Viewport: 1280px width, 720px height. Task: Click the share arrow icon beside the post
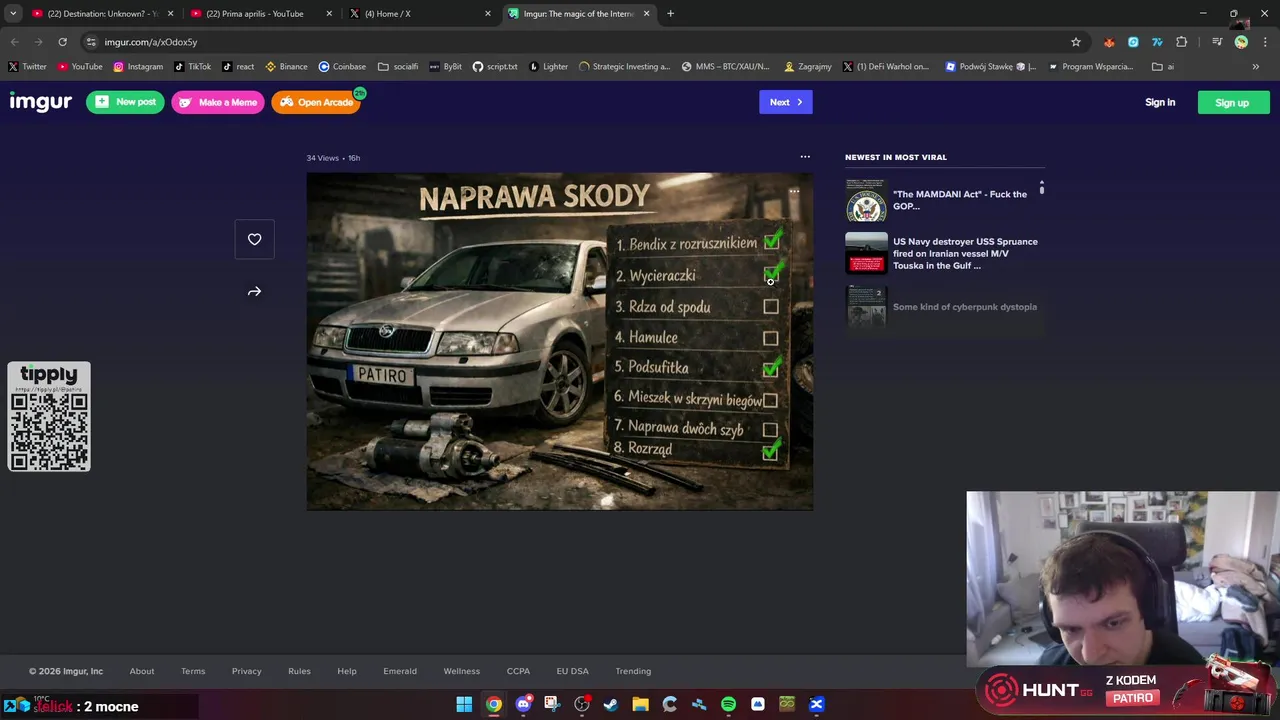(x=254, y=292)
